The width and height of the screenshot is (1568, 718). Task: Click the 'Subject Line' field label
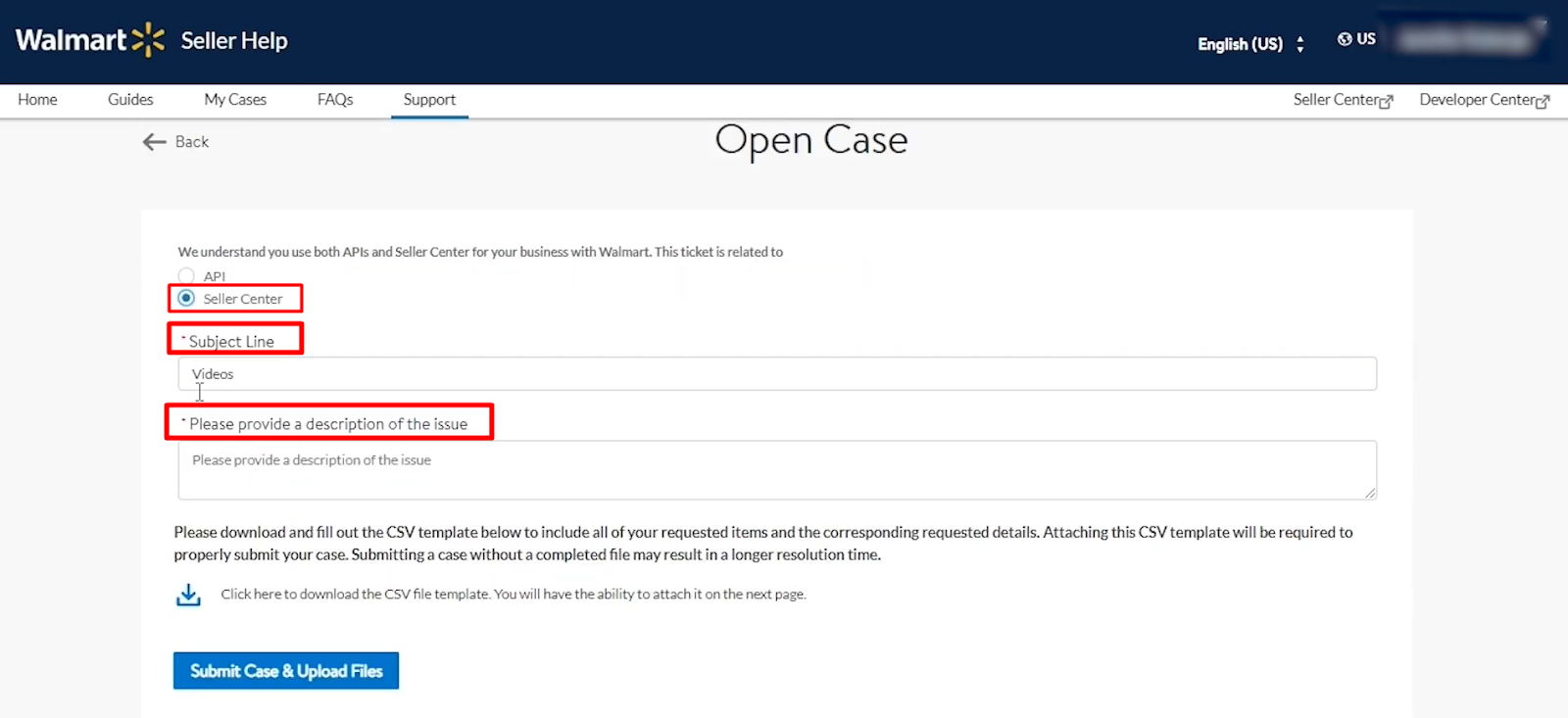click(x=231, y=341)
